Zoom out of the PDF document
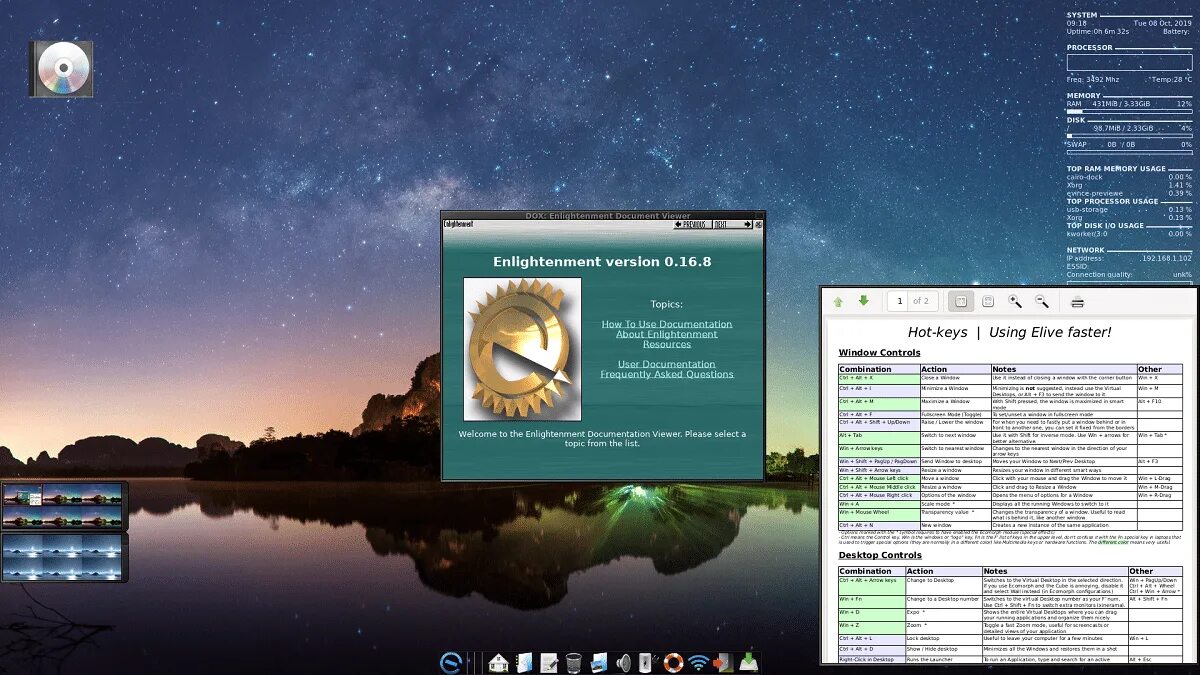This screenshot has width=1200, height=675. [x=1042, y=301]
